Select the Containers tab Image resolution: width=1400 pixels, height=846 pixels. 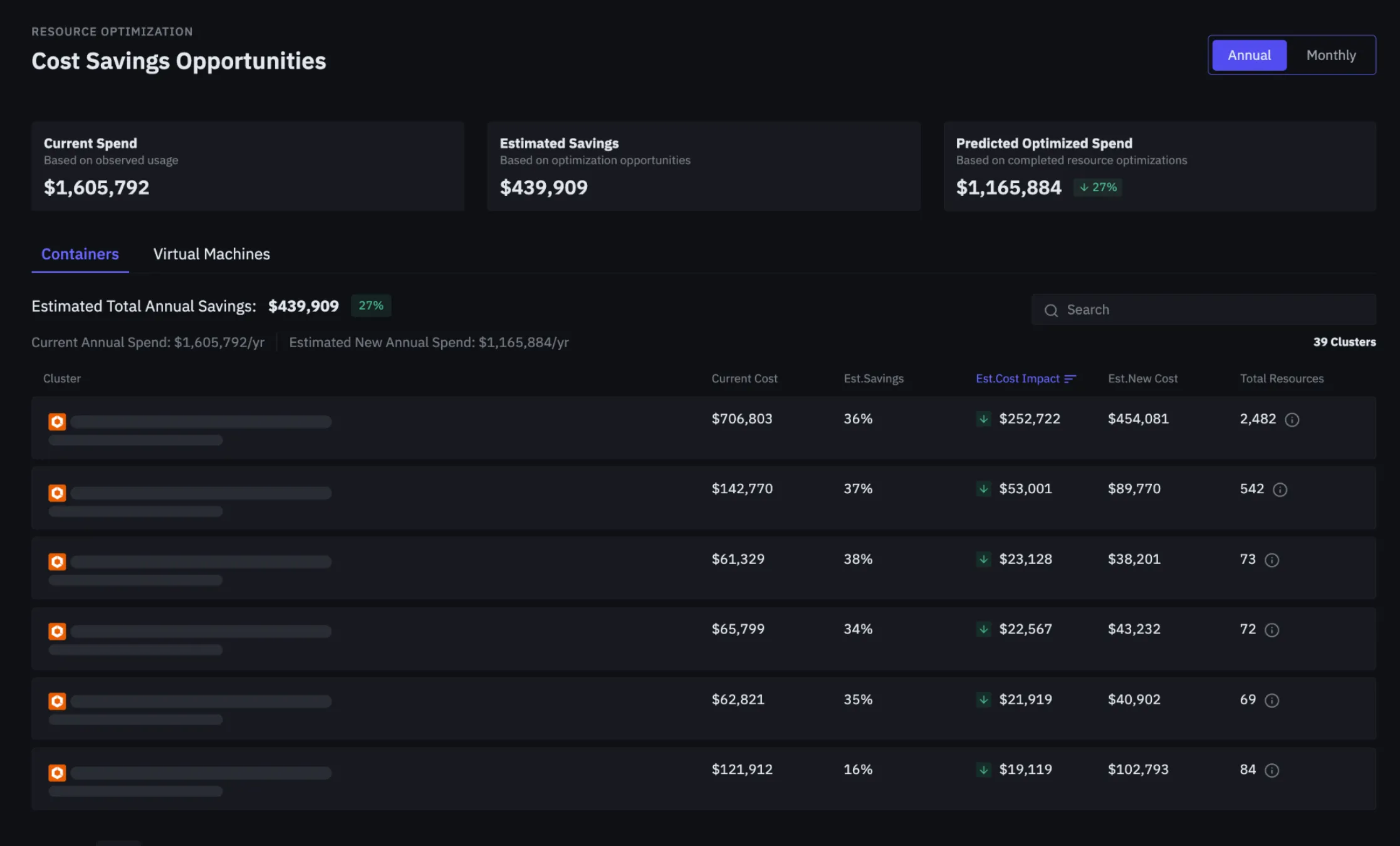80,254
